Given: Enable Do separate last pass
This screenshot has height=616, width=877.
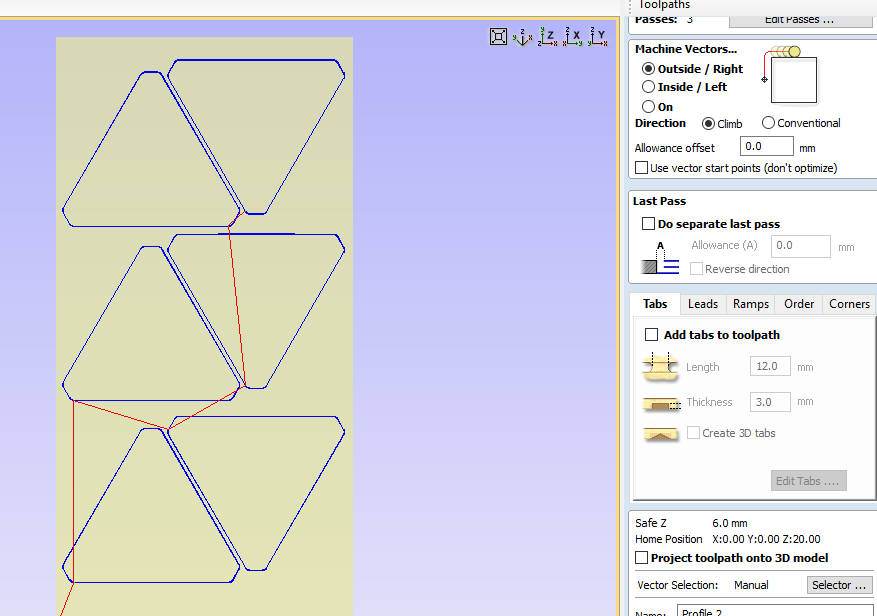Looking at the screenshot, I should 648,224.
